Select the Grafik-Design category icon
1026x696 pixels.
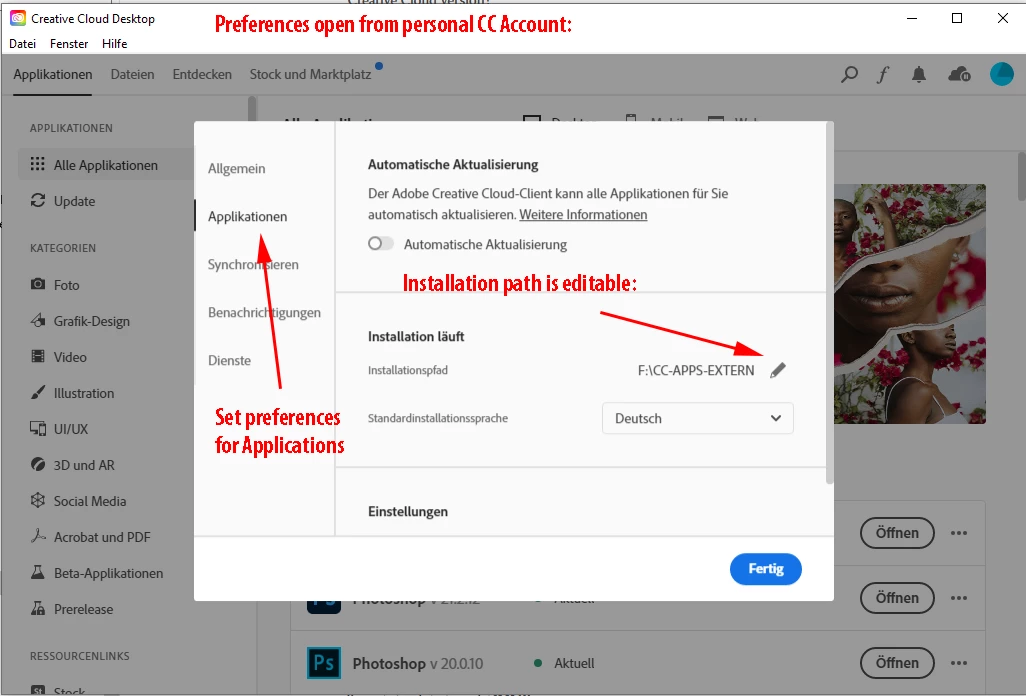click(x=38, y=321)
